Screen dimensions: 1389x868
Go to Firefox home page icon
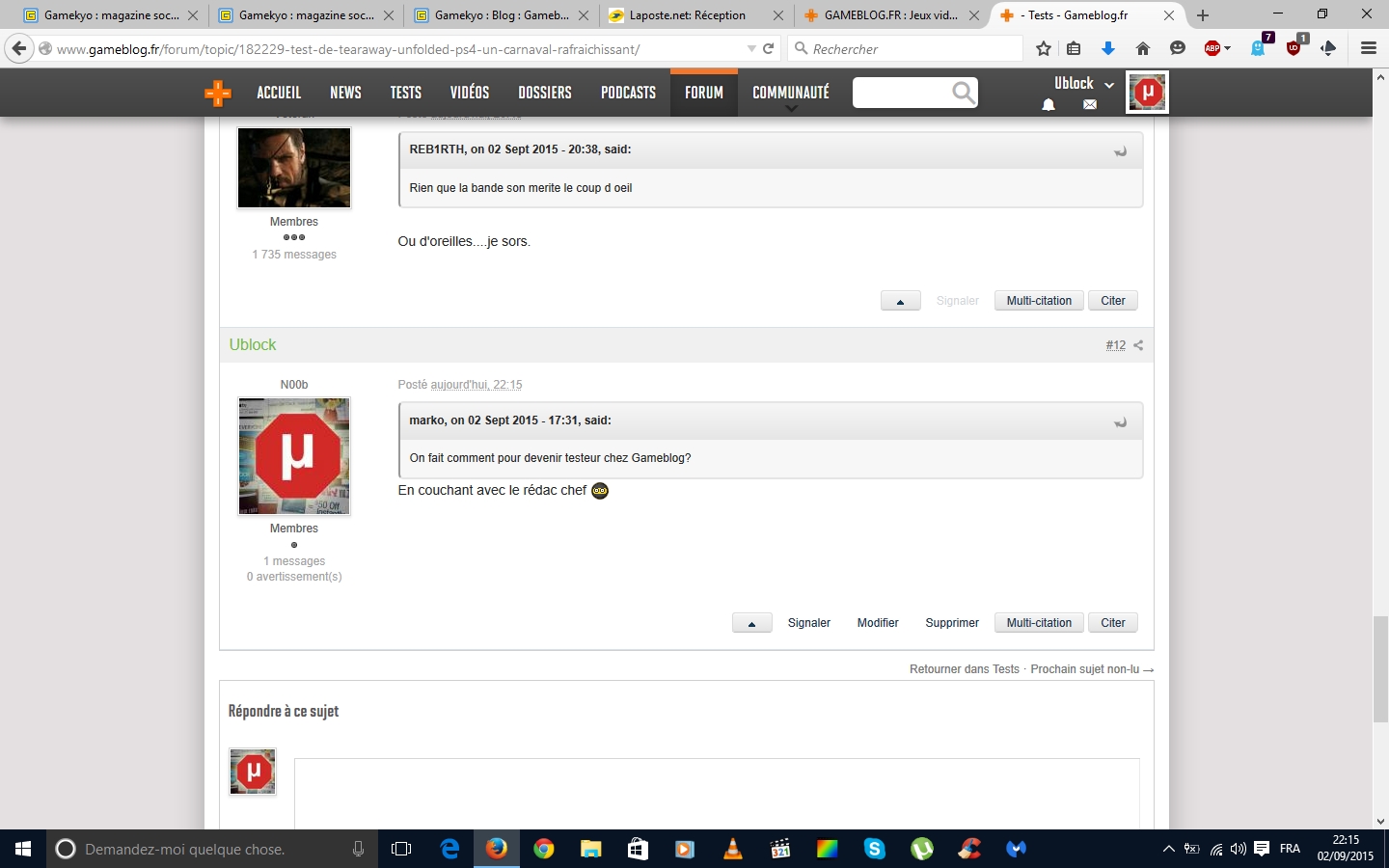pyautogui.click(x=1143, y=48)
